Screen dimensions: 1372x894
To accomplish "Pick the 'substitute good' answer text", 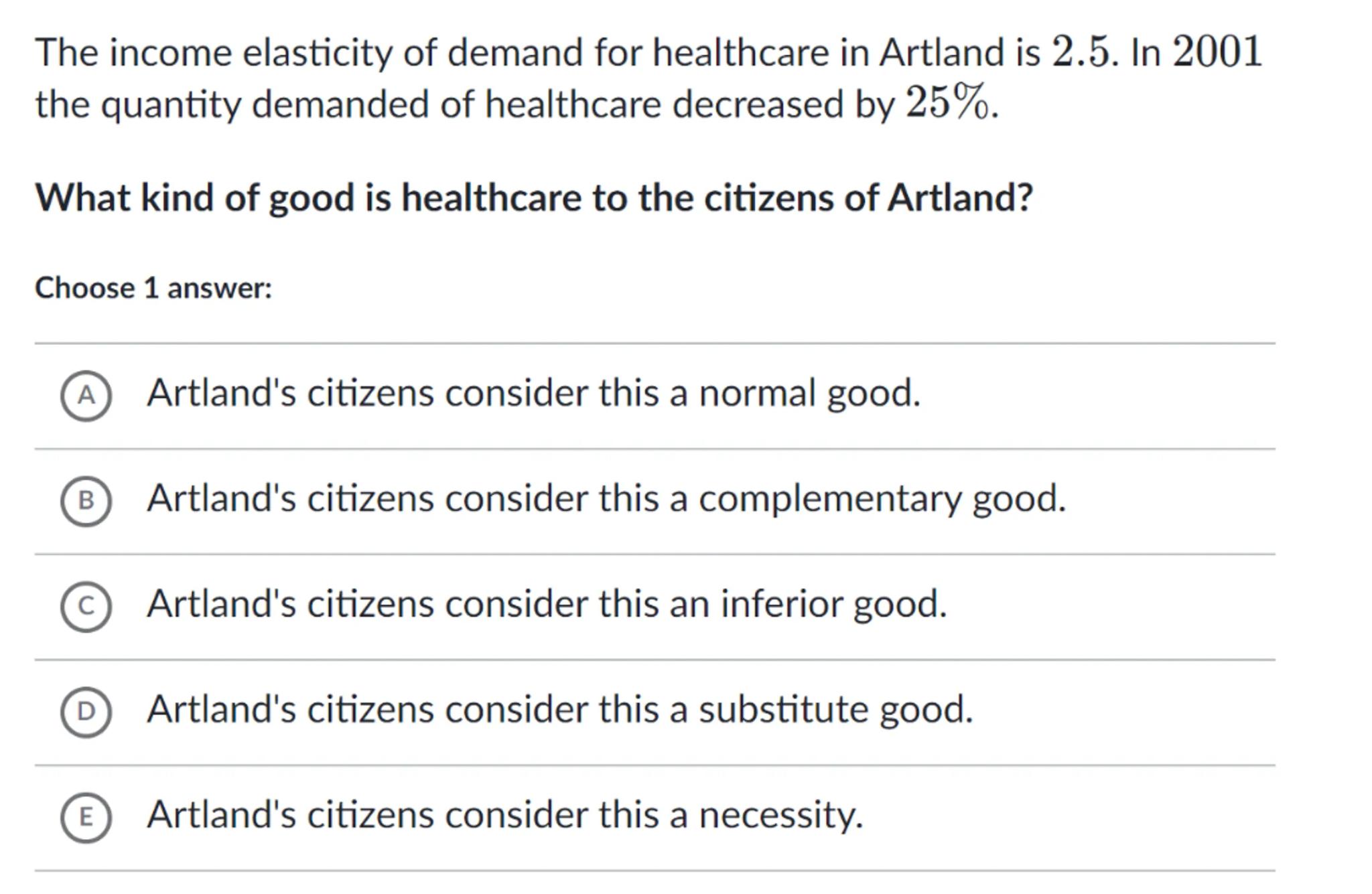I will [x=559, y=709].
